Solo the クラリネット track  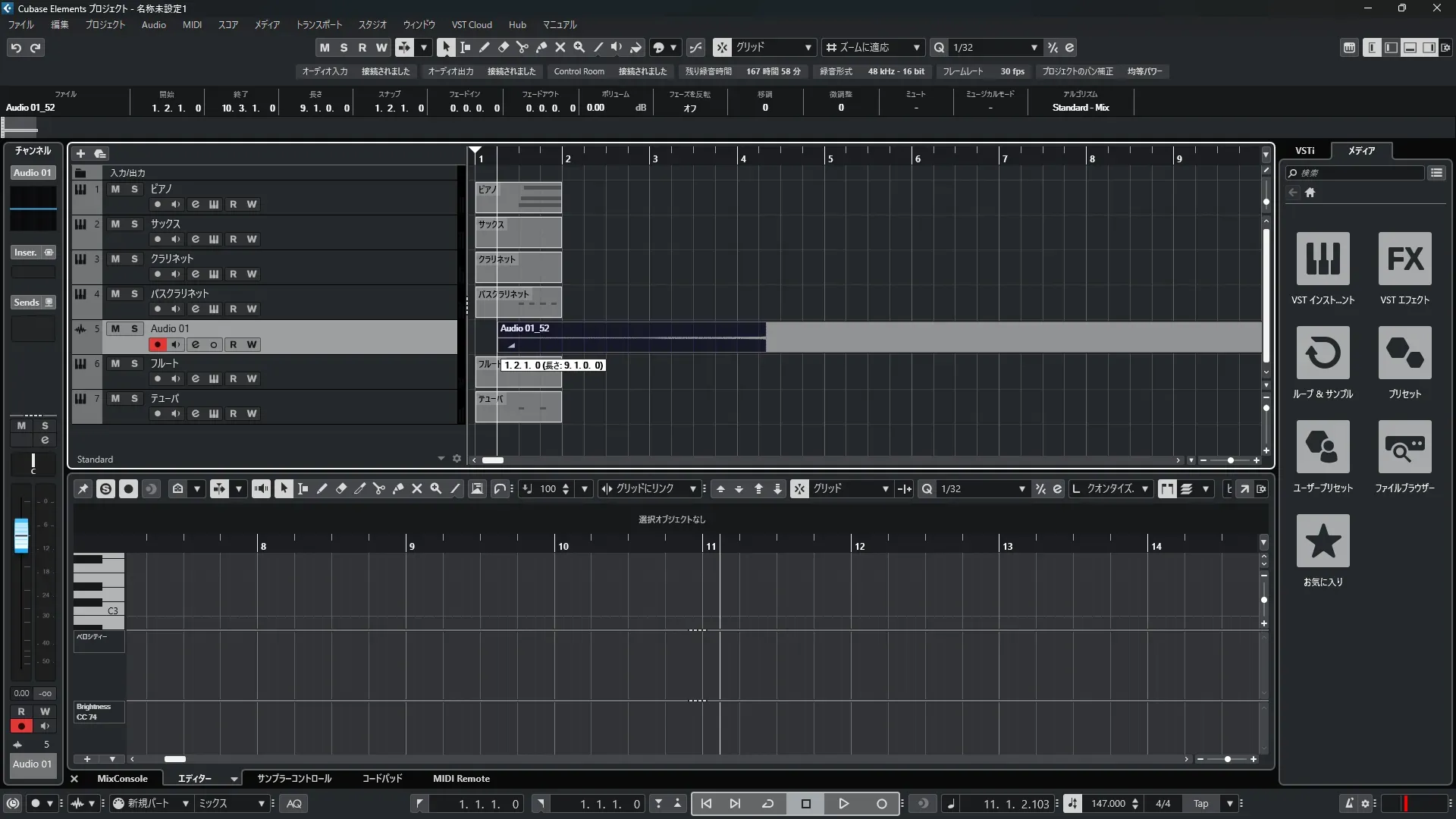pyautogui.click(x=134, y=259)
